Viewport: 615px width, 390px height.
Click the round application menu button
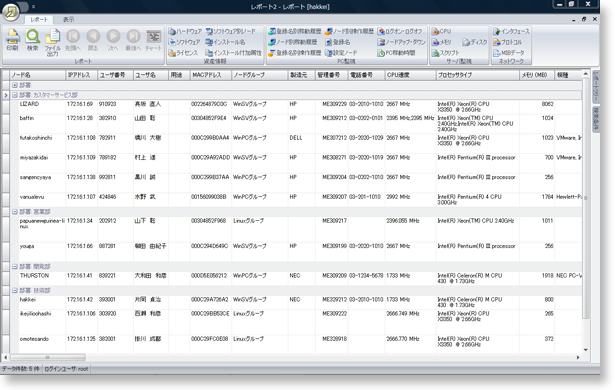click(11, 12)
